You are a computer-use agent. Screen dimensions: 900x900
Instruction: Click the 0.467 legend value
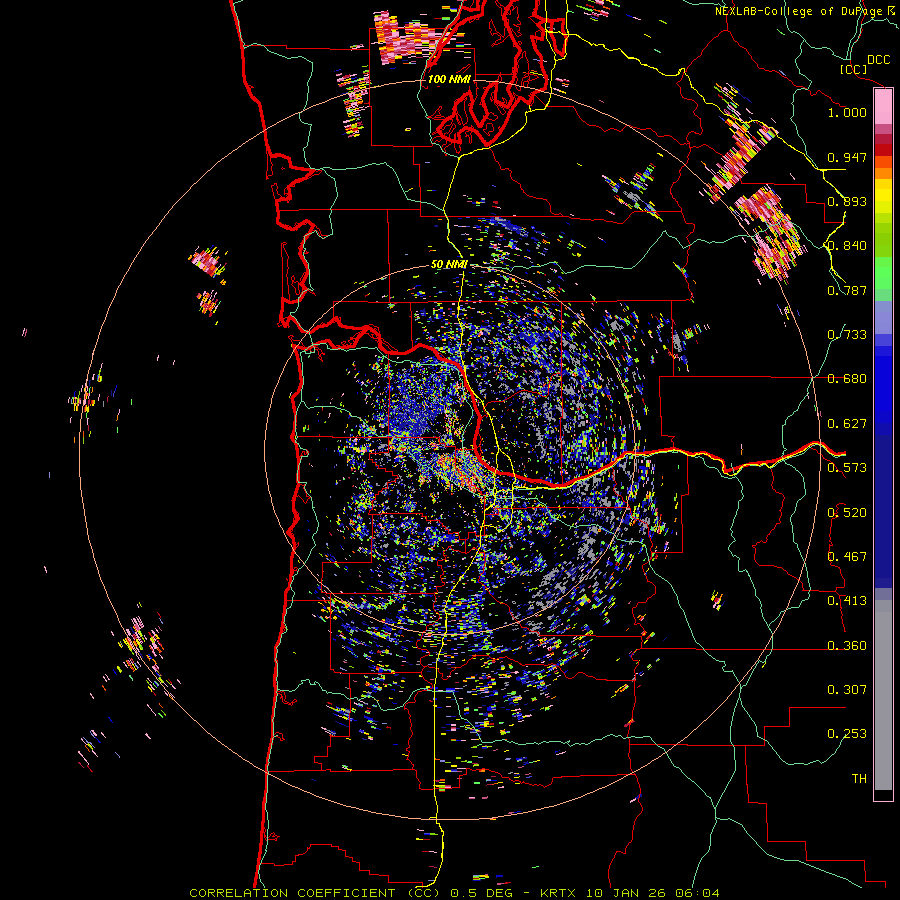pyautogui.click(x=847, y=557)
